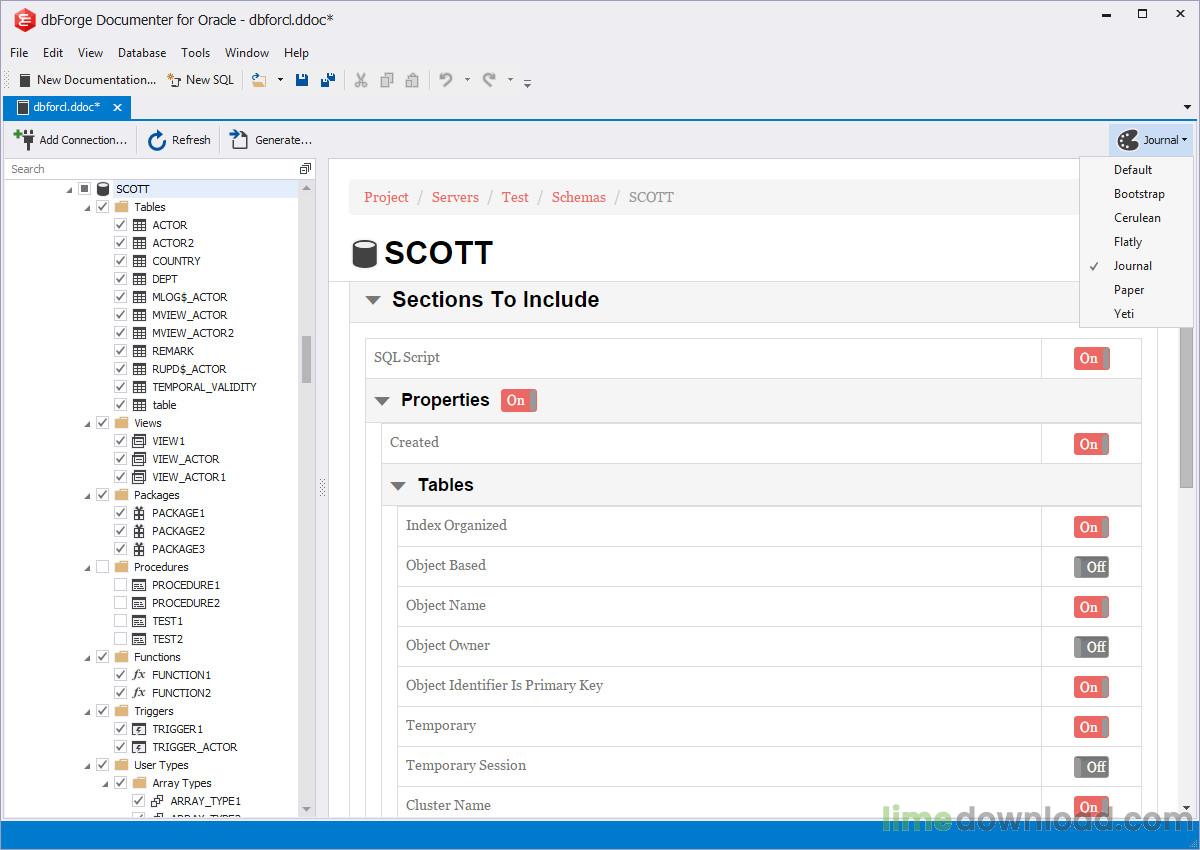Click the Schemas breadcrumb link
1200x850 pixels.
578,197
